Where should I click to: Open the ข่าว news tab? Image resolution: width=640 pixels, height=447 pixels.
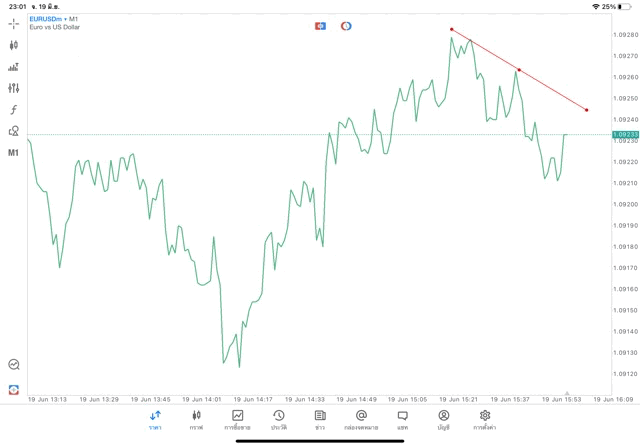point(319,420)
